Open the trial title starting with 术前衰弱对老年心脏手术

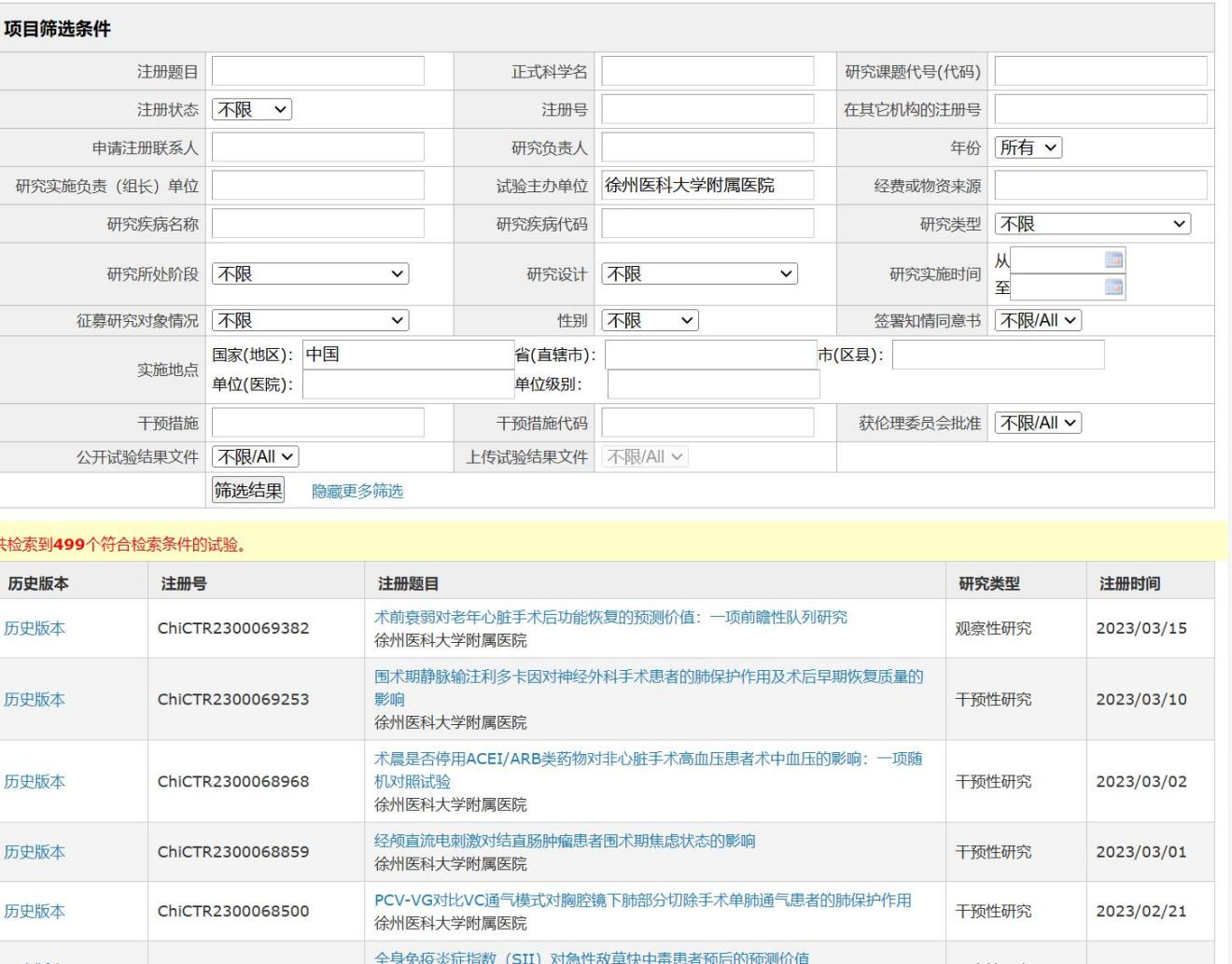(610, 618)
